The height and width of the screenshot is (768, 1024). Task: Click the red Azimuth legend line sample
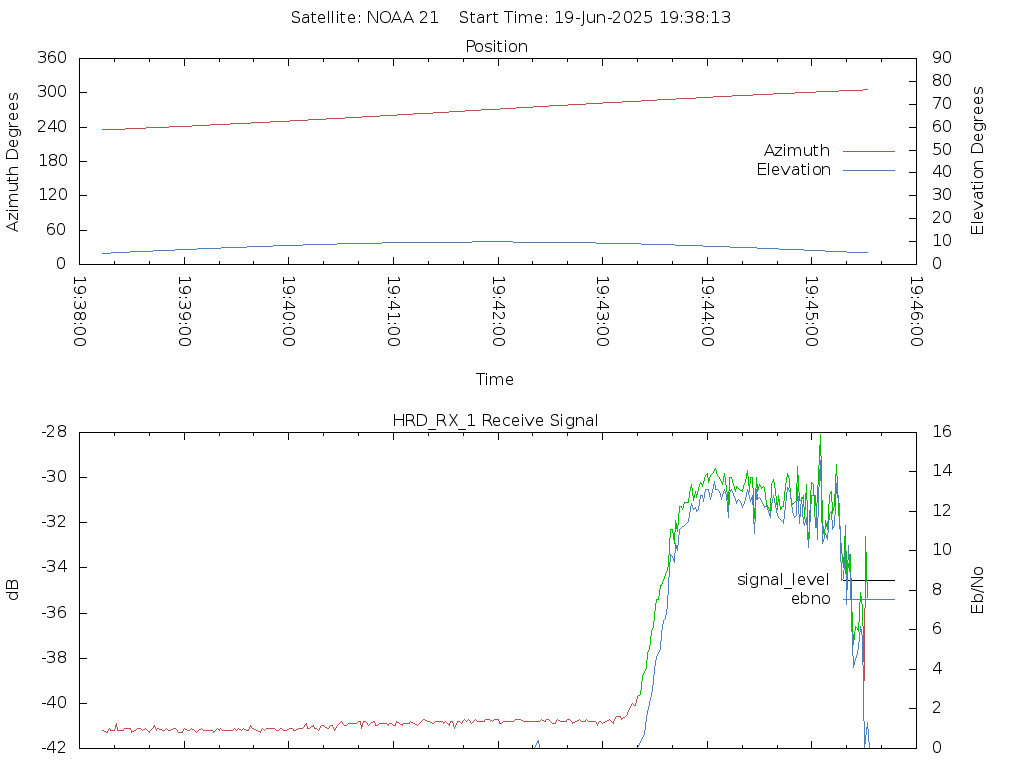pyautogui.click(x=869, y=151)
